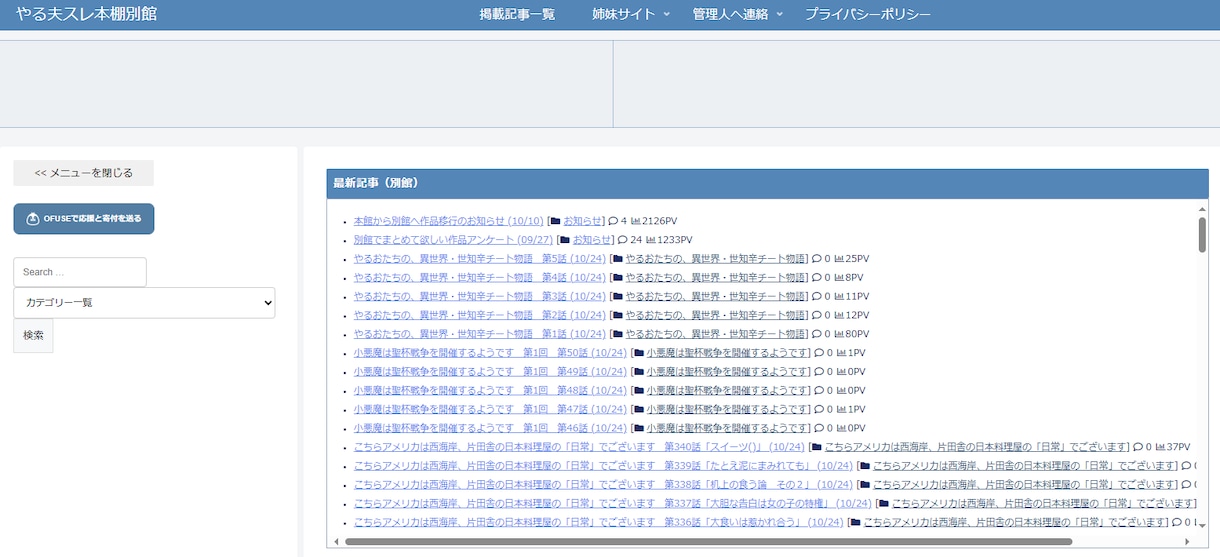Click comment icon in やるおたち 第2話 row
Screen dimensions: 1220x557
point(816,315)
